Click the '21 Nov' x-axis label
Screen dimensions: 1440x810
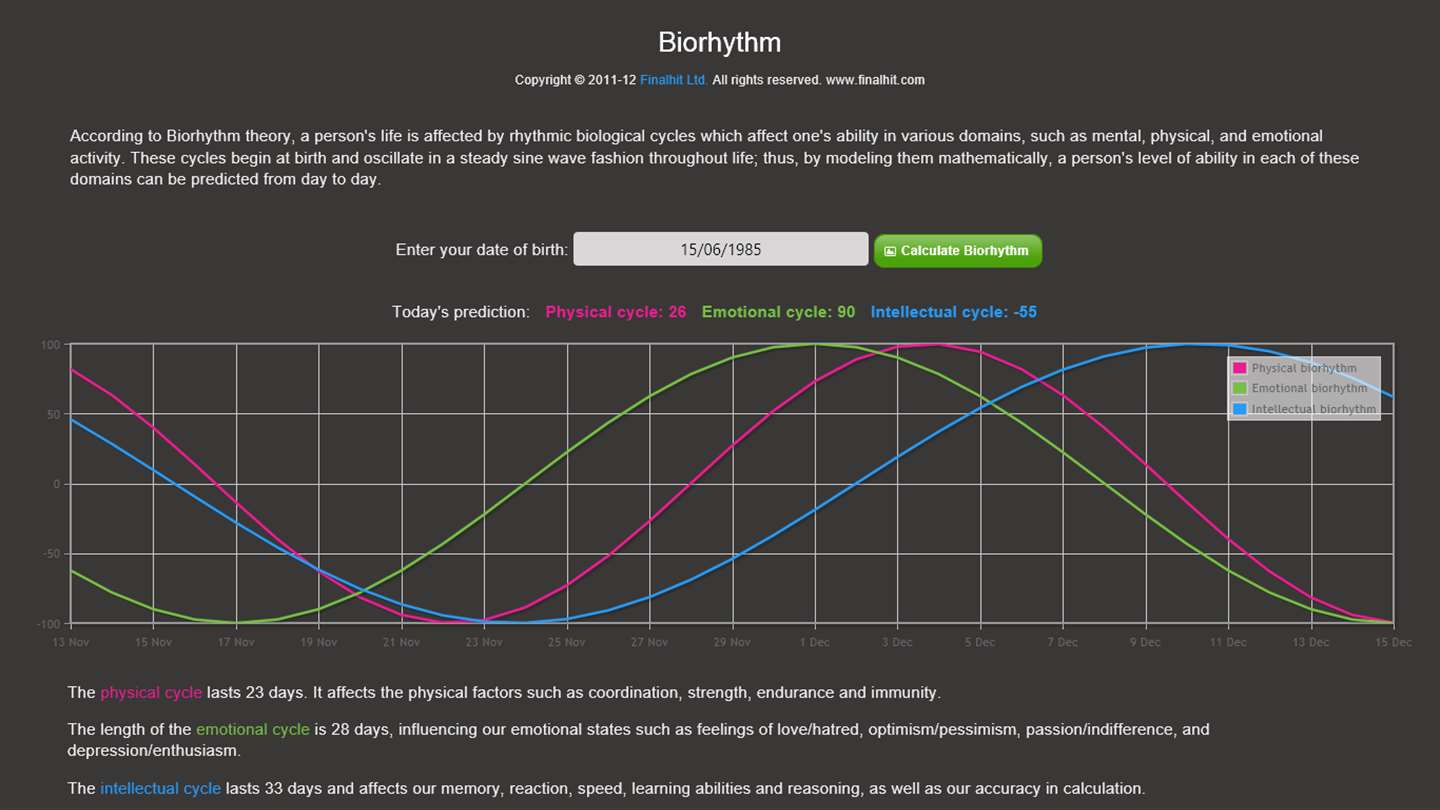click(x=402, y=642)
